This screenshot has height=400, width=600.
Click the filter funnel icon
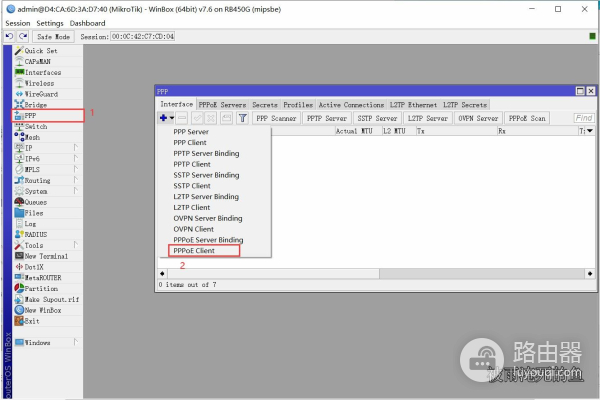243,118
